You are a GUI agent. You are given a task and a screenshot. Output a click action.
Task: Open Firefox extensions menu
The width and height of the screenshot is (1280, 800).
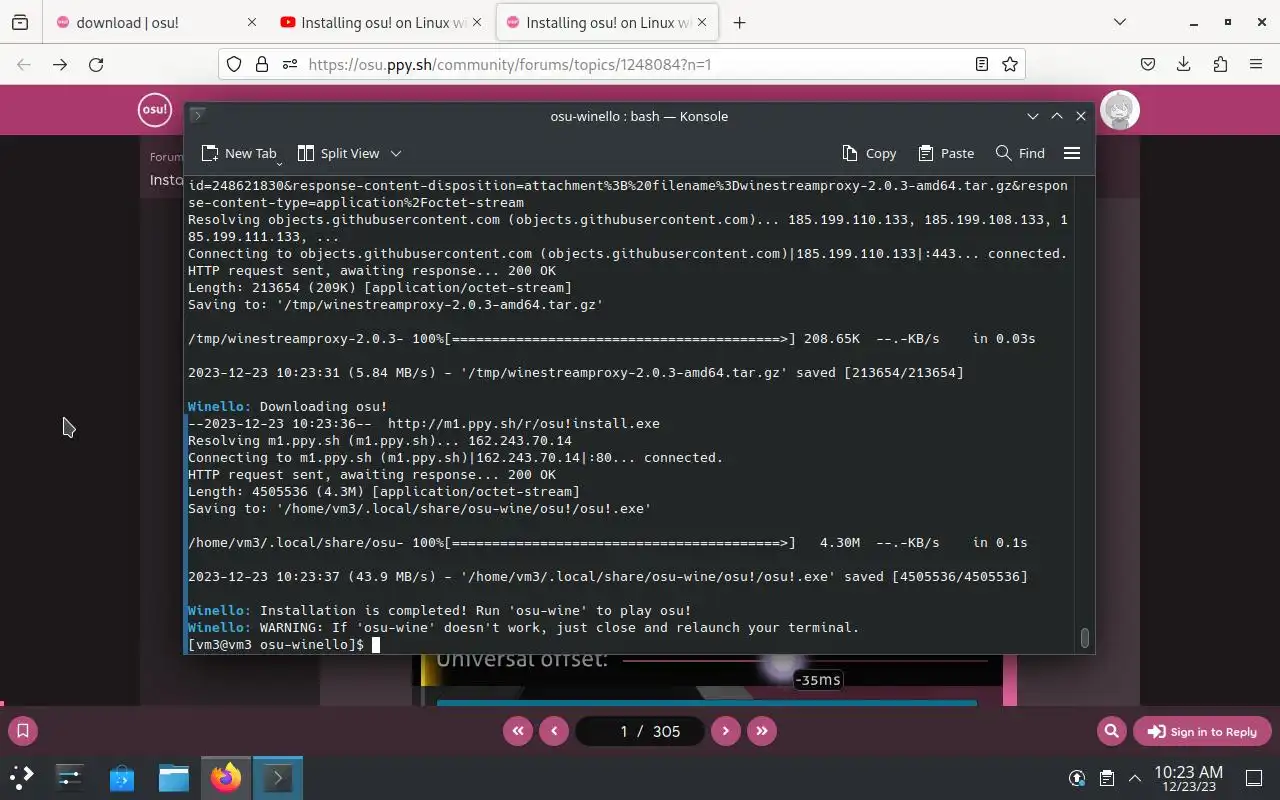[x=1220, y=64]
